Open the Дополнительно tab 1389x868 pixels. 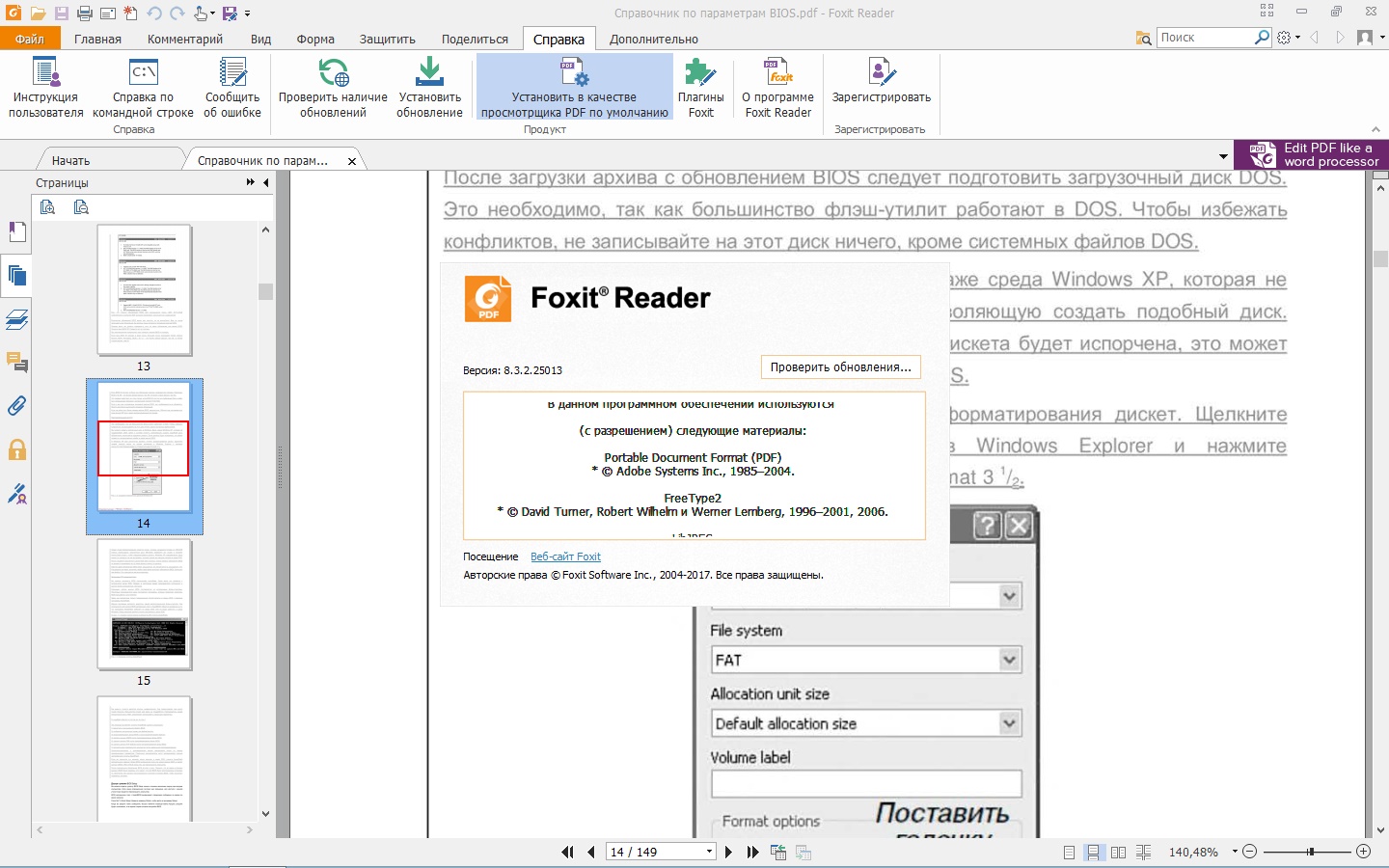click(x=654, y=39)
